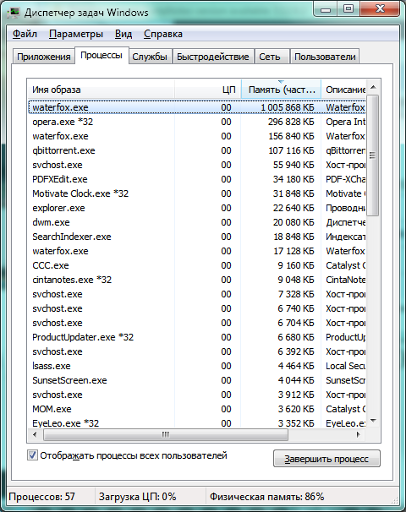Click the PDF-XCha description cell

tap(346, 179)
